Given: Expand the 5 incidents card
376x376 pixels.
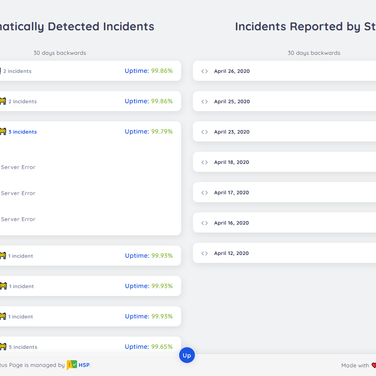Looking at the screenshot, I should coord(90,346).
